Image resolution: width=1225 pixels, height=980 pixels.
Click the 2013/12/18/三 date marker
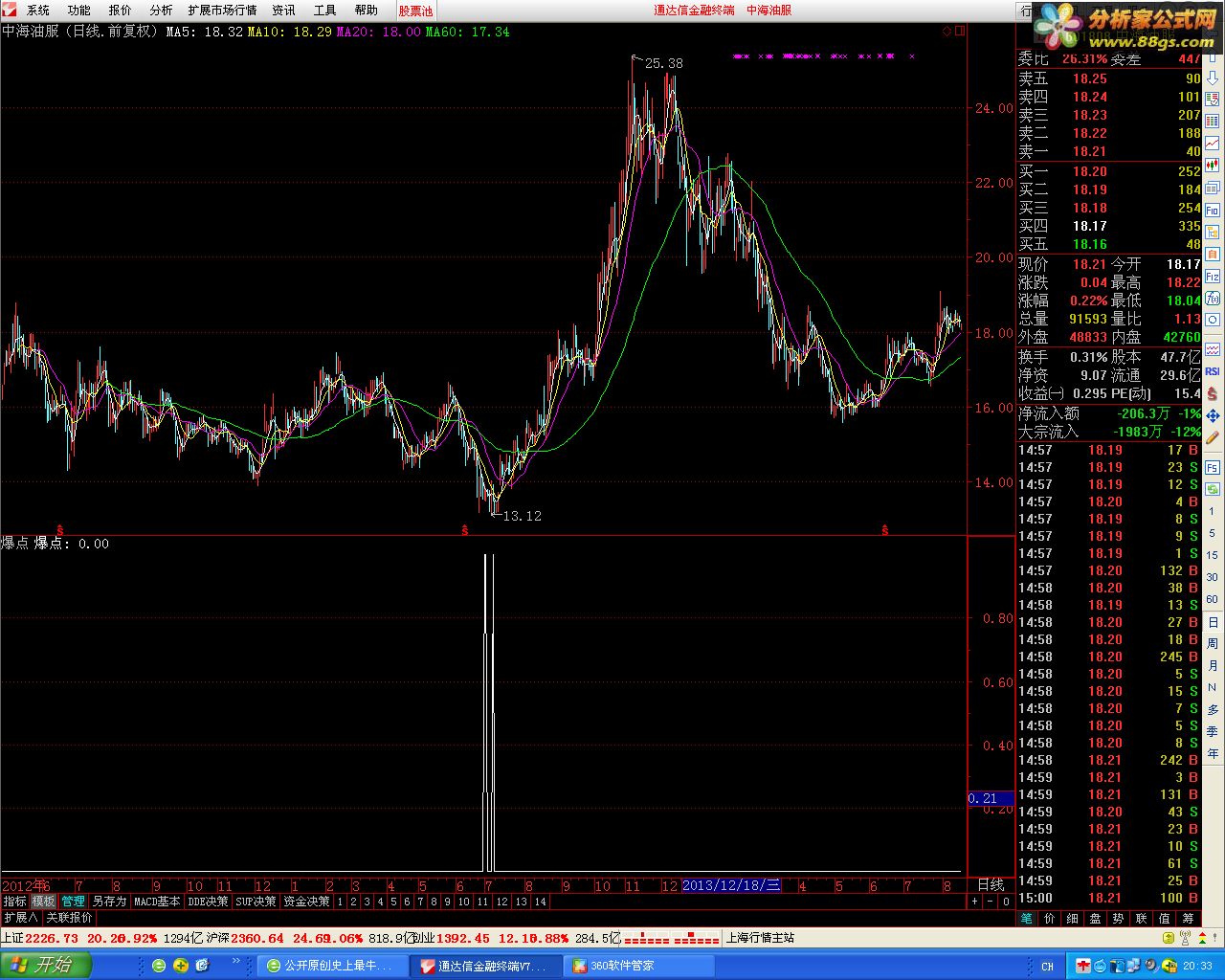pos(731,885)
